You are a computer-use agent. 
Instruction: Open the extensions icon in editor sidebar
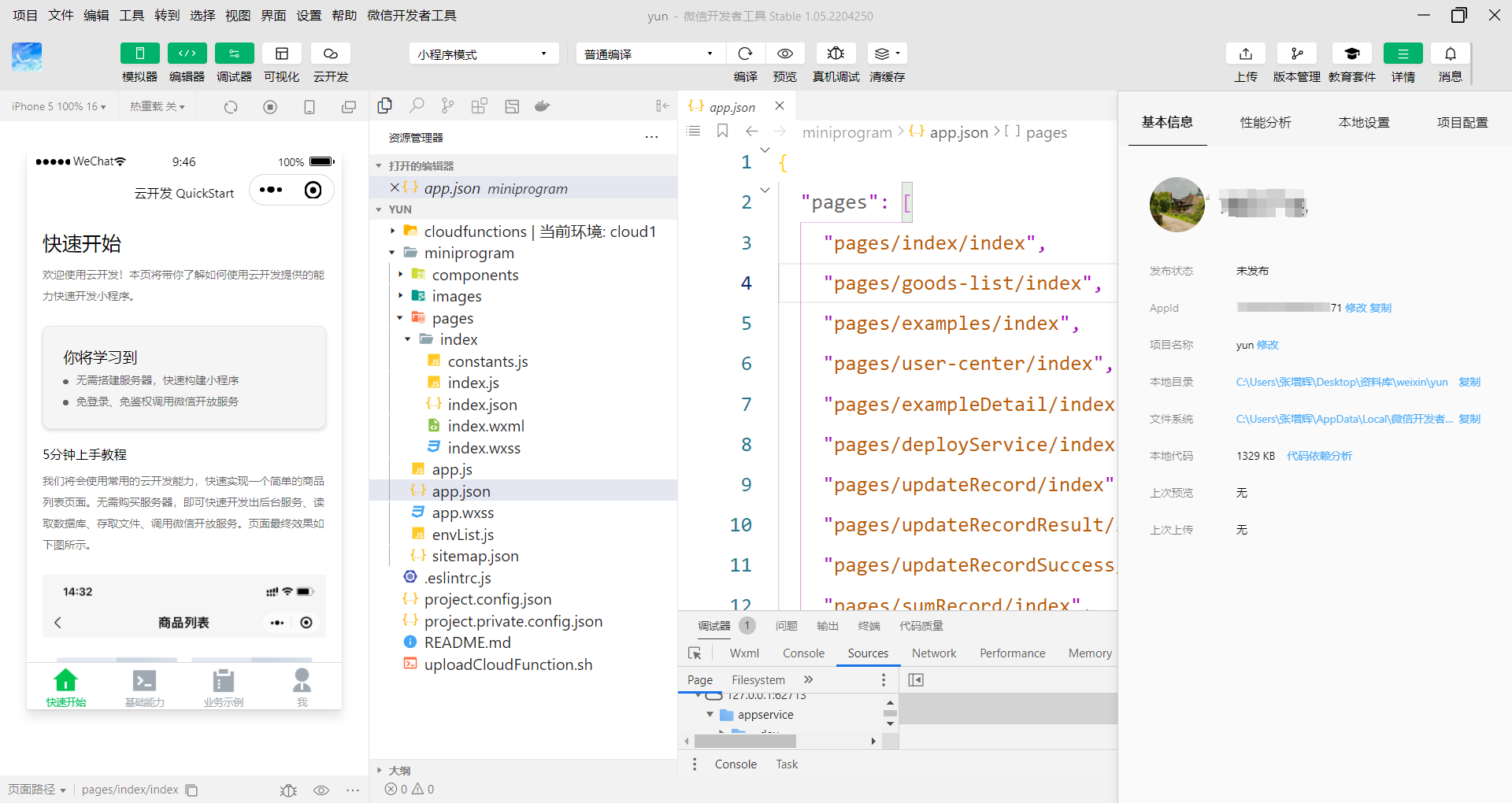[x=479, y=105]
